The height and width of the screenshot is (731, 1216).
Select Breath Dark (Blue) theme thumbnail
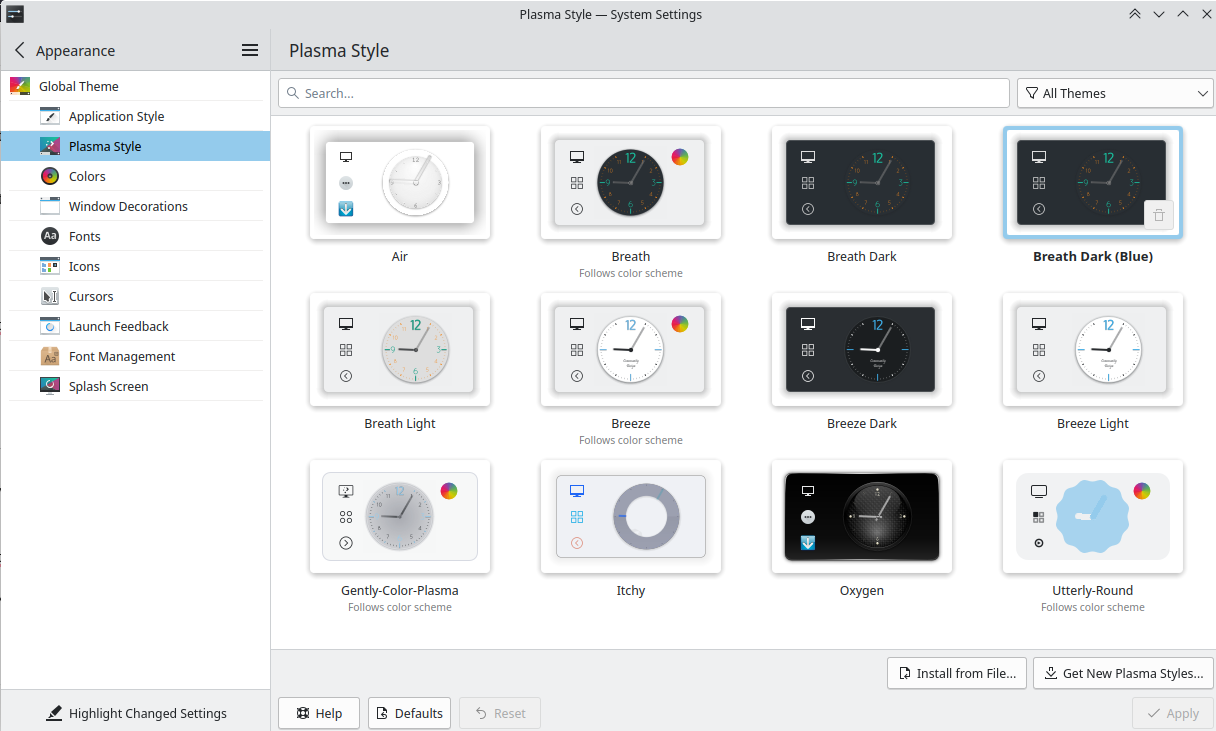point(1093,182)
